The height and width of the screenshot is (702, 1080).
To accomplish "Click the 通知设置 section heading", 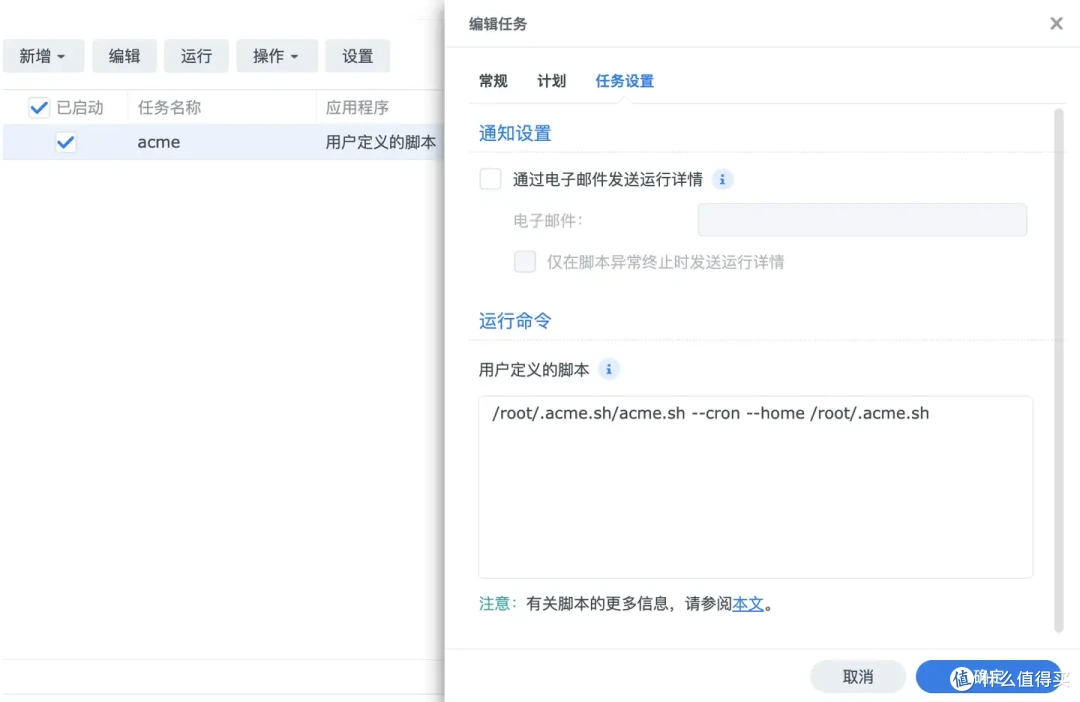I will pyautogui.click(x=515, y=134).
